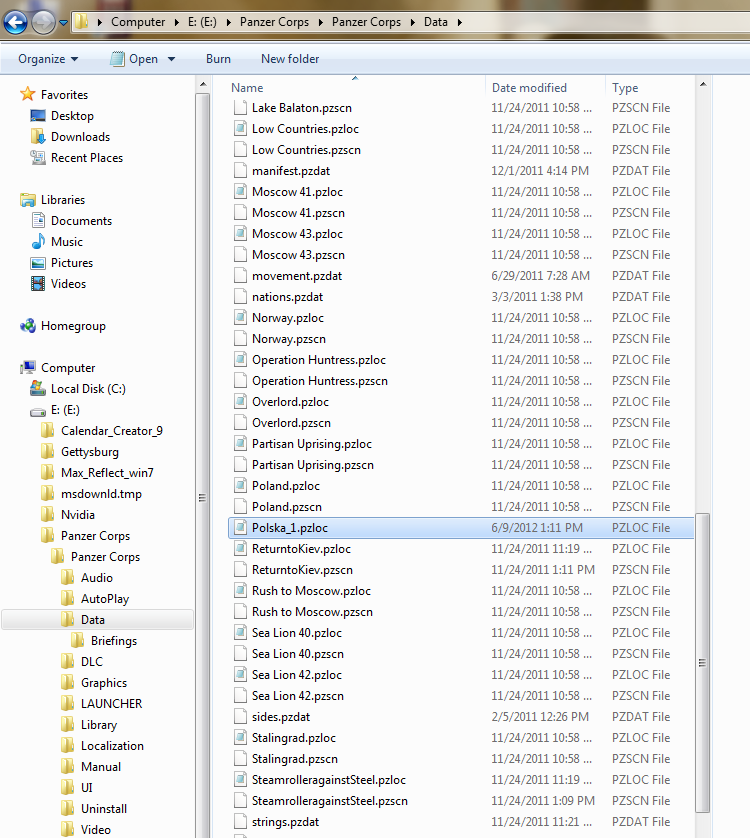Open the Pictures library

point(72,263)
